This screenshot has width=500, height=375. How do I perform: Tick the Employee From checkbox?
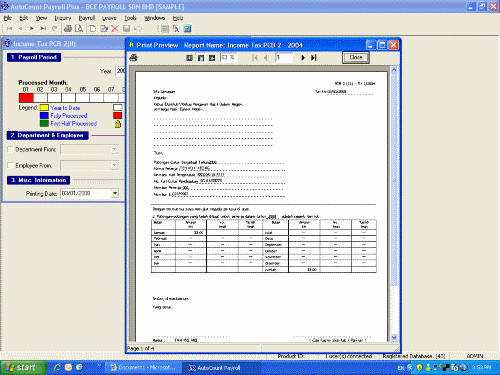pos(10,165)
